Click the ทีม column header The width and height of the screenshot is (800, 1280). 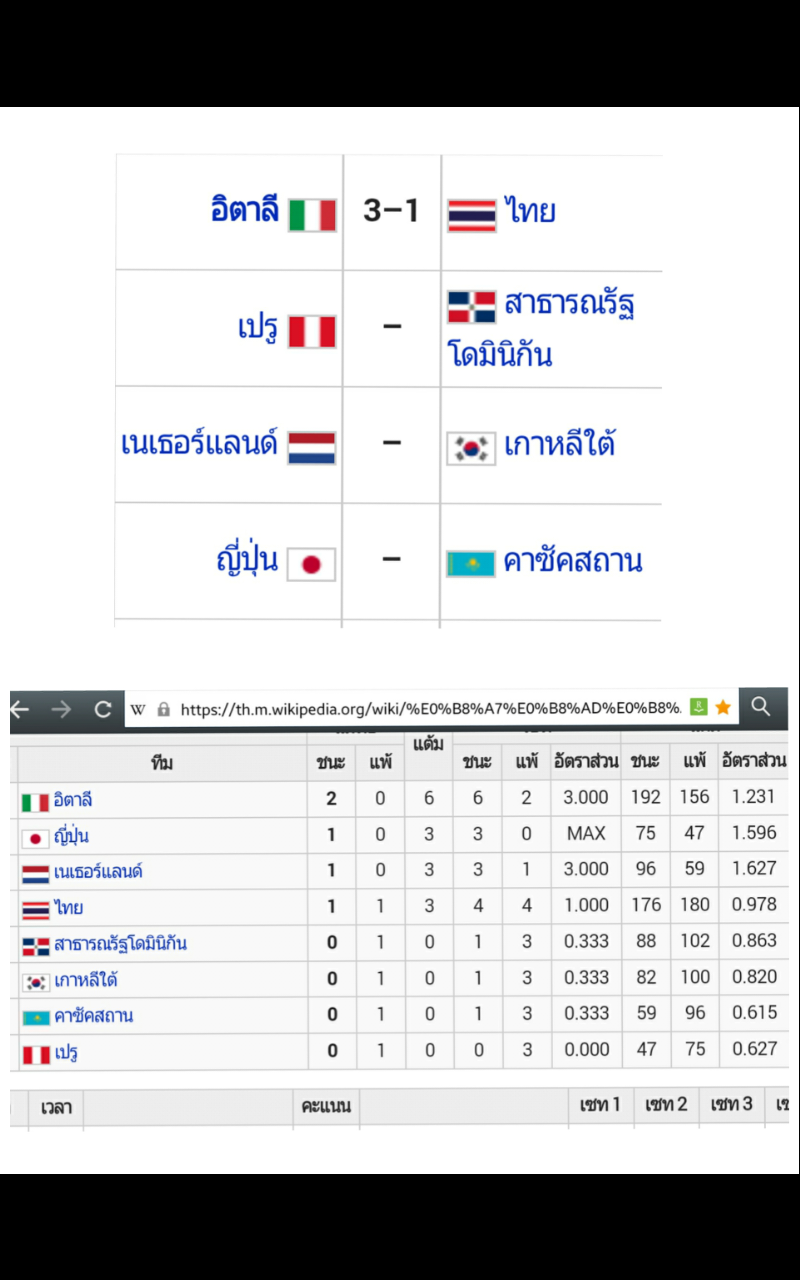[x=162, y=763]
